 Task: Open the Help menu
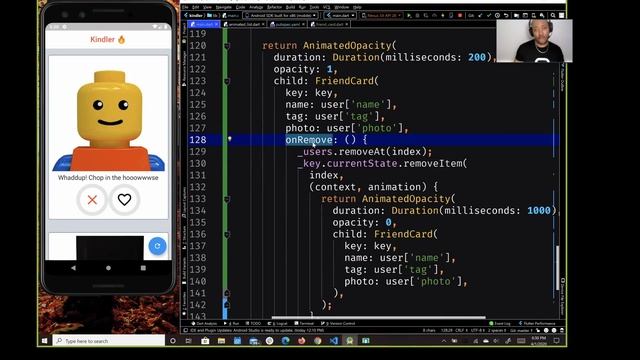[x=357, y=7]
